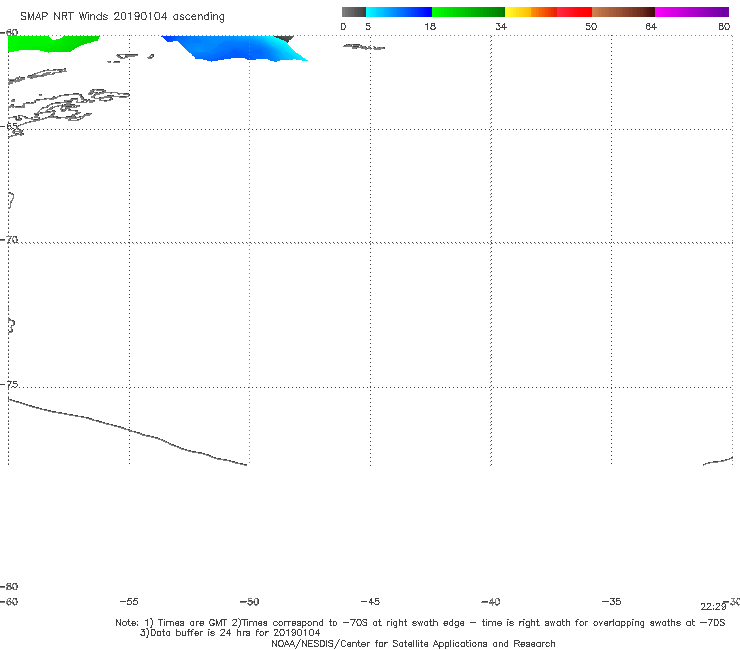Click the note 'Data buffer is 24 hrs for 20190104'
Viewport: 740px width, 650px height.
[x=230, y=633]
